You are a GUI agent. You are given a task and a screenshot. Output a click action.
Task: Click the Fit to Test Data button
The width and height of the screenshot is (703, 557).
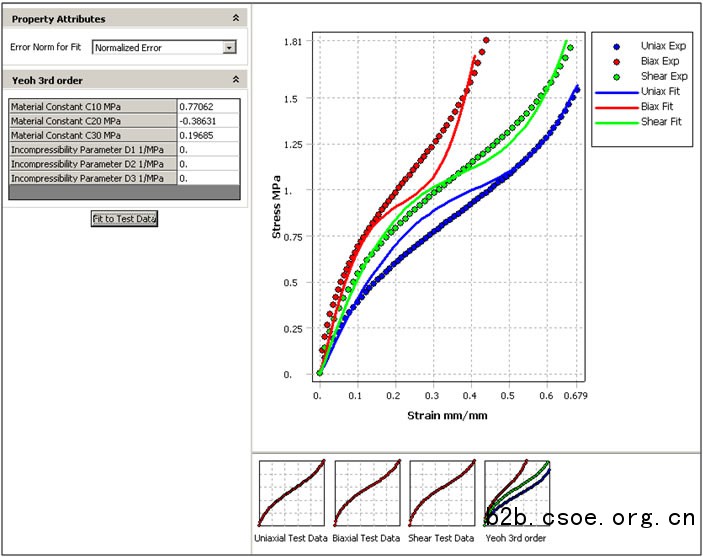[x=125, y=218]
